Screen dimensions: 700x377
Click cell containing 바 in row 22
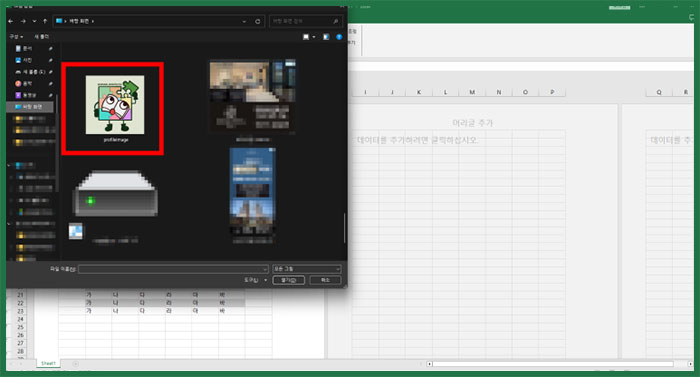click(222, 302)
